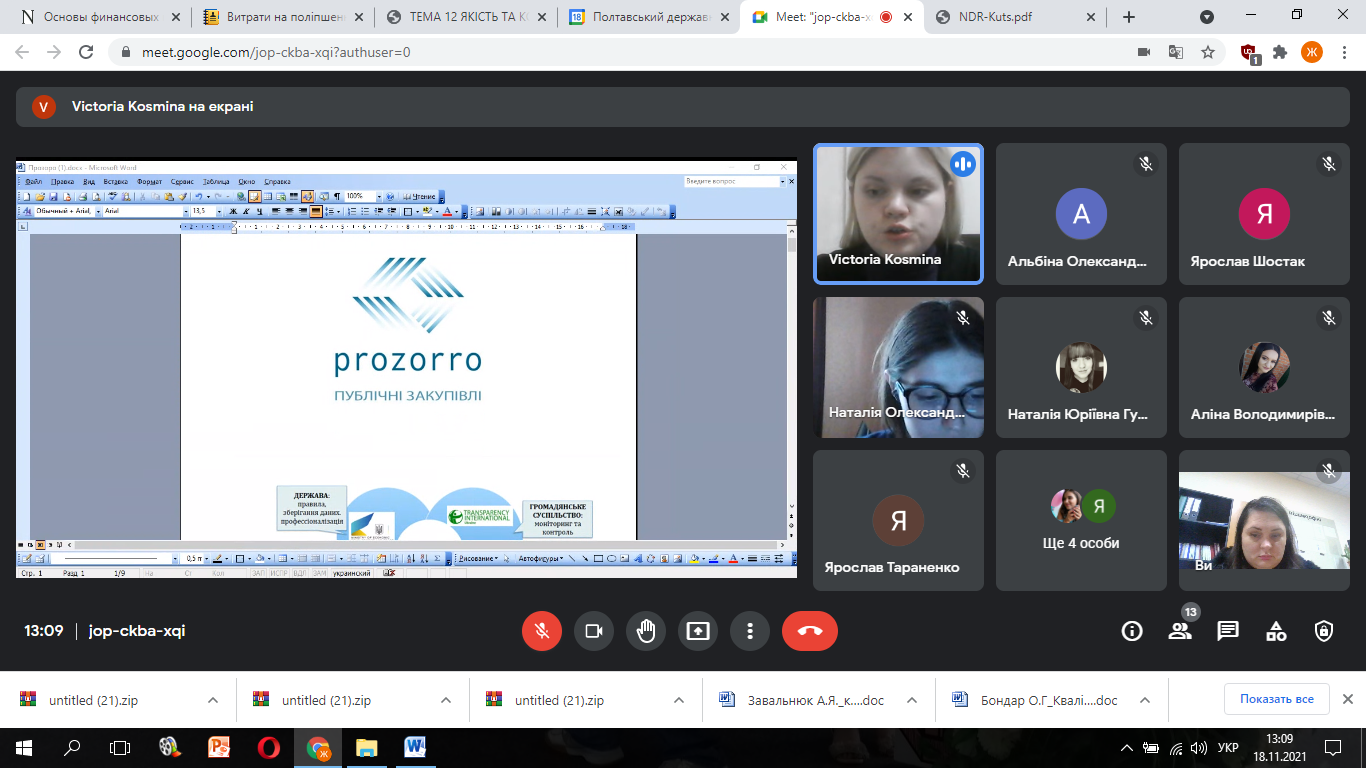Bookmark this page with the star
Image resolution: width=1366 pixels, height=768 pixels.
[1208, 52]
